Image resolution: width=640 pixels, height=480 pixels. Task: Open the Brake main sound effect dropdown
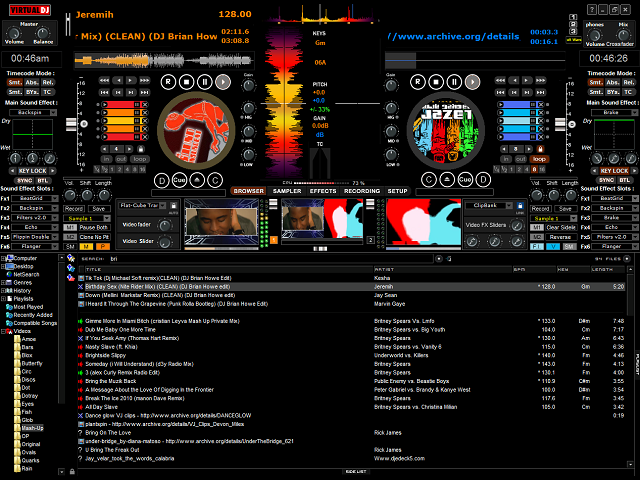[614, 112]
